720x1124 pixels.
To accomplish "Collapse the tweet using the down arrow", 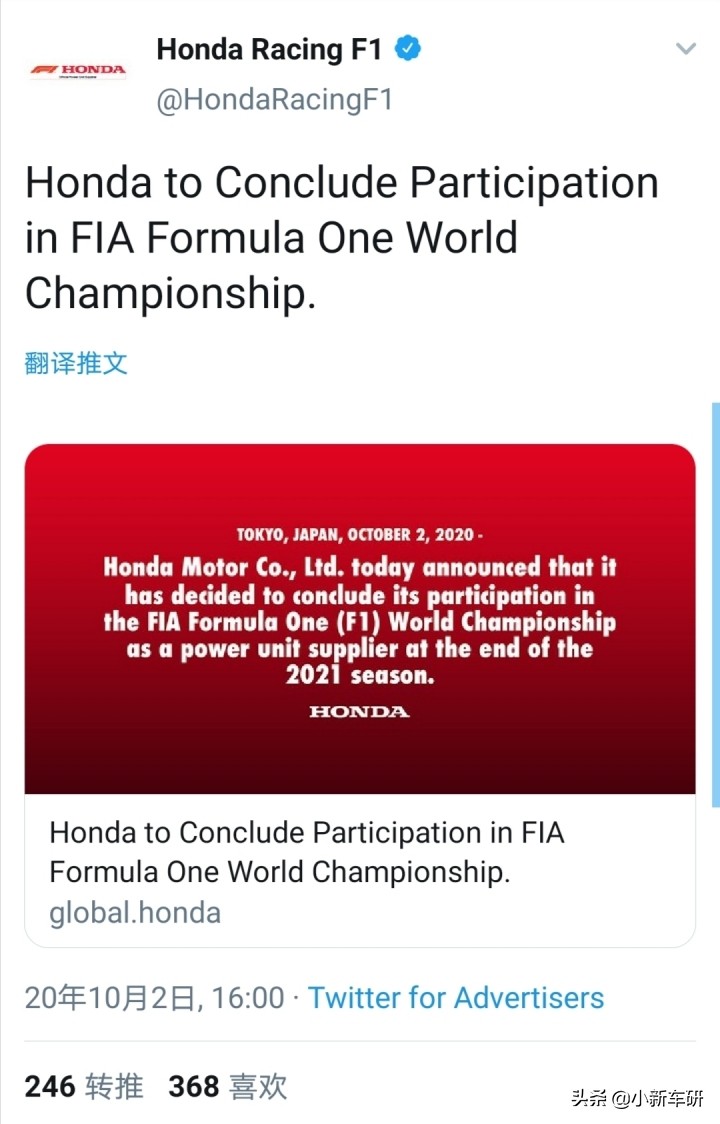I will click(686, 48).
